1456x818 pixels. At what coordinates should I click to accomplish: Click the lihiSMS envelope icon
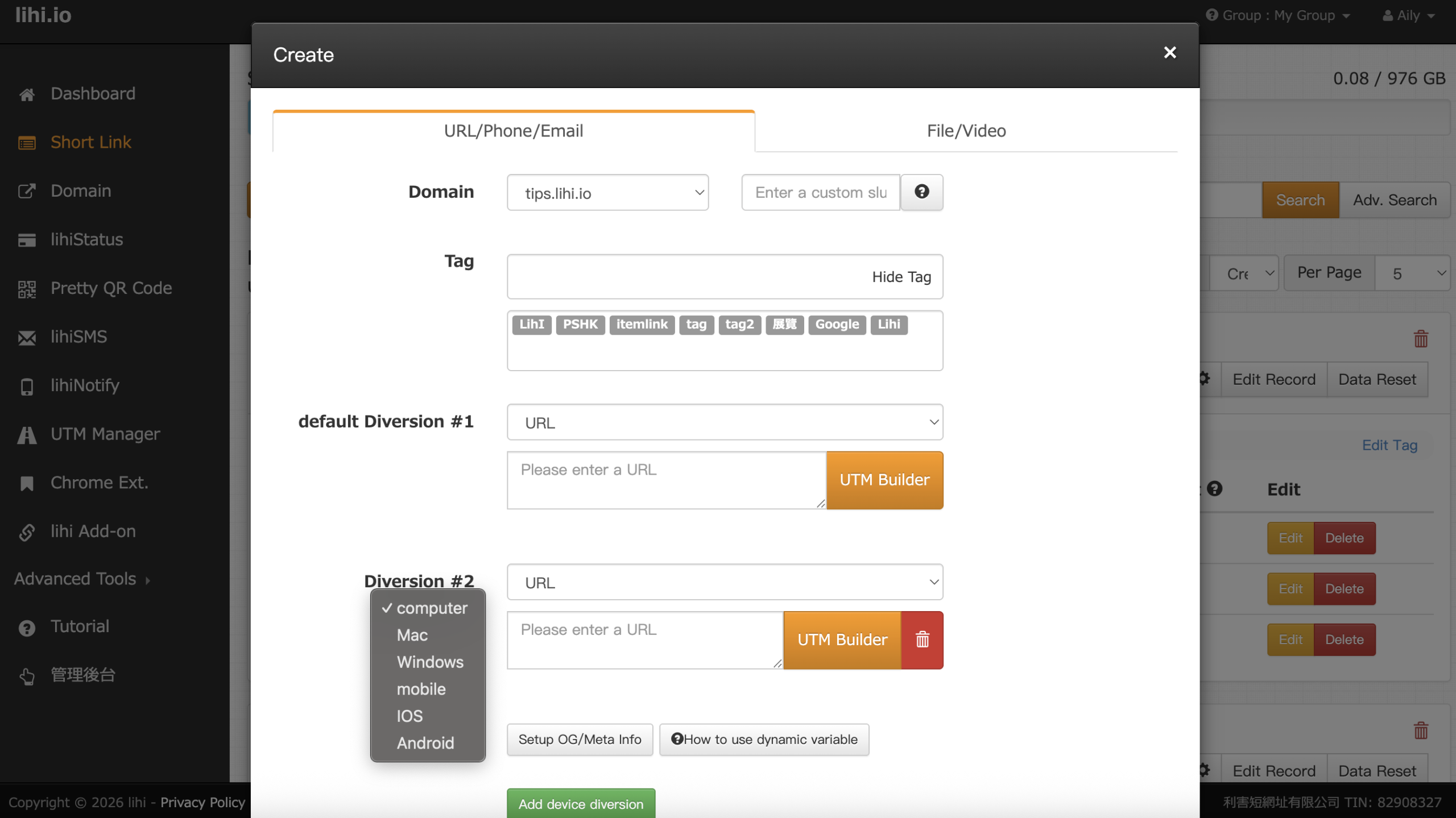[27, 338]
